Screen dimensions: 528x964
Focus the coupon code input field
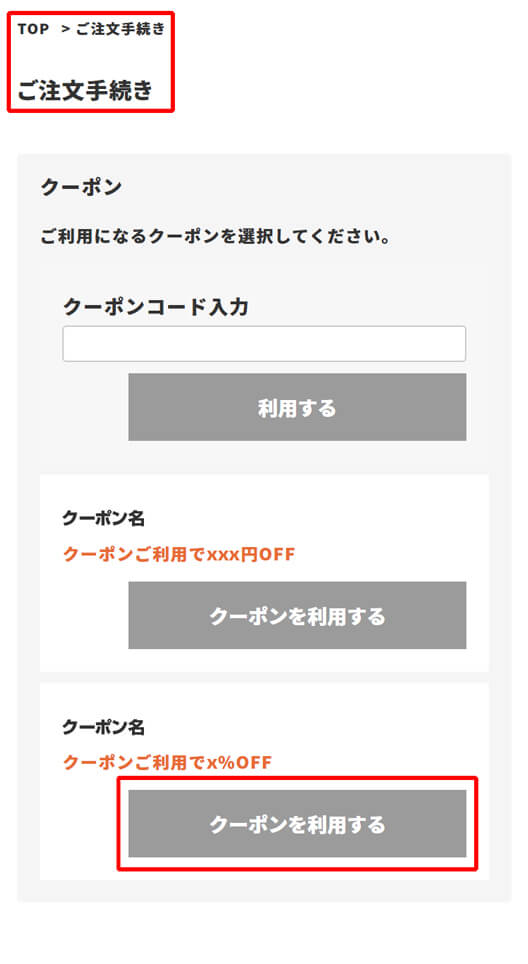264,344
